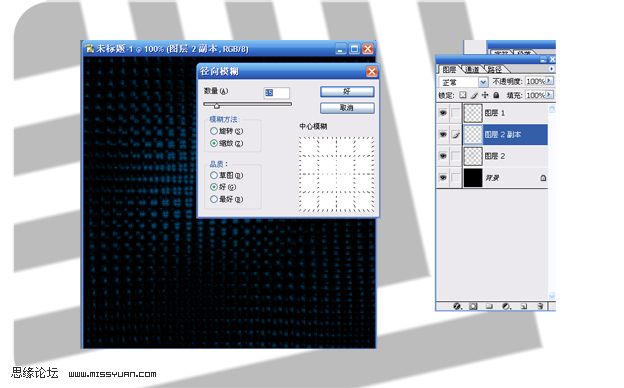Click the link box of 背景 layer

click(455, 177)
